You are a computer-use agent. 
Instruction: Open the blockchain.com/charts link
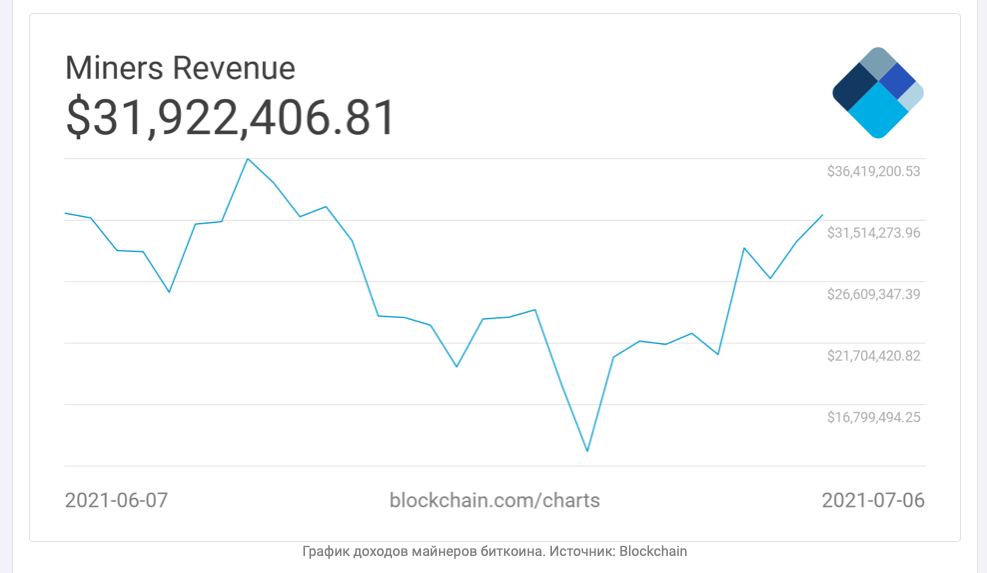click(x=494, y=500)
